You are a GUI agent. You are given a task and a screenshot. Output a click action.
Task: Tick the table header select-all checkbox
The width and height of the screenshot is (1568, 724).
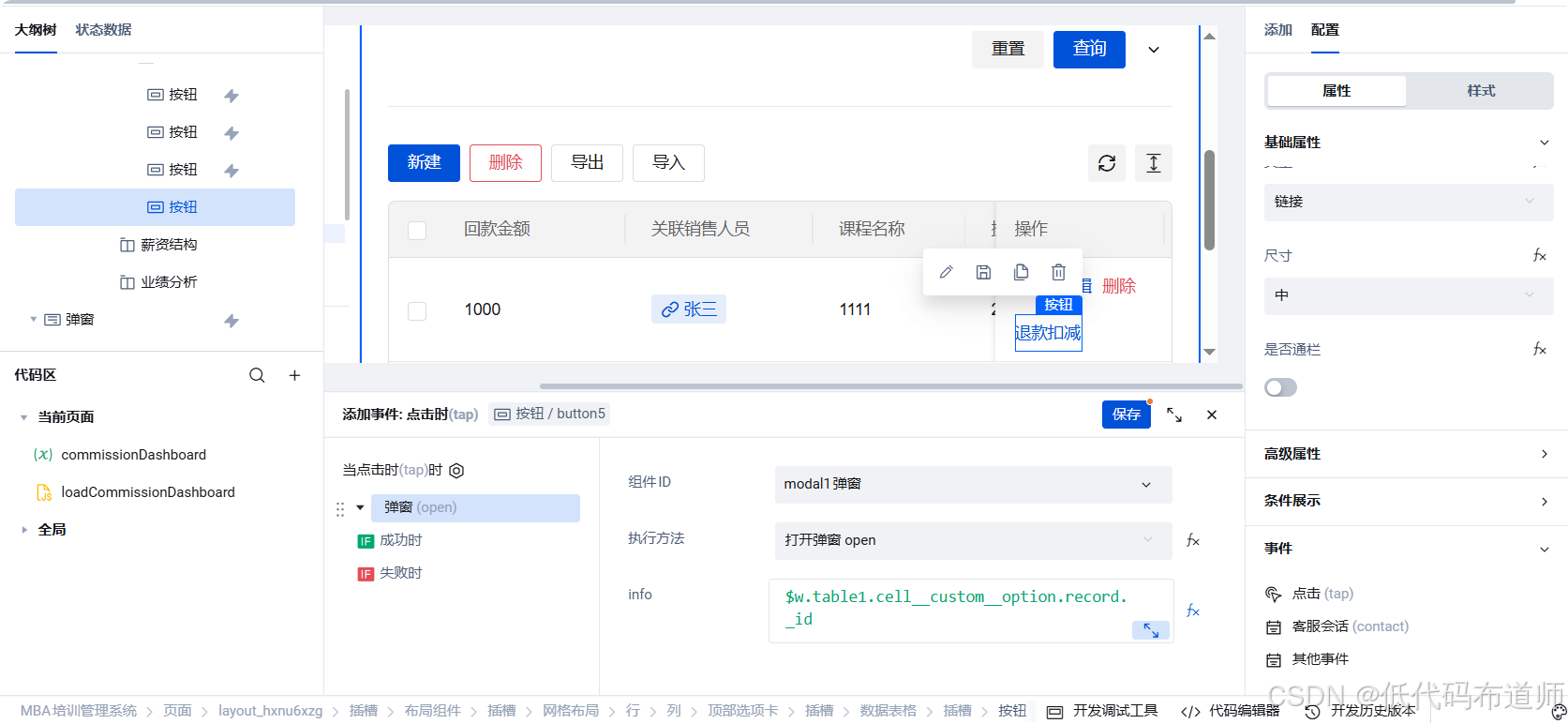(x=417, y=230)
